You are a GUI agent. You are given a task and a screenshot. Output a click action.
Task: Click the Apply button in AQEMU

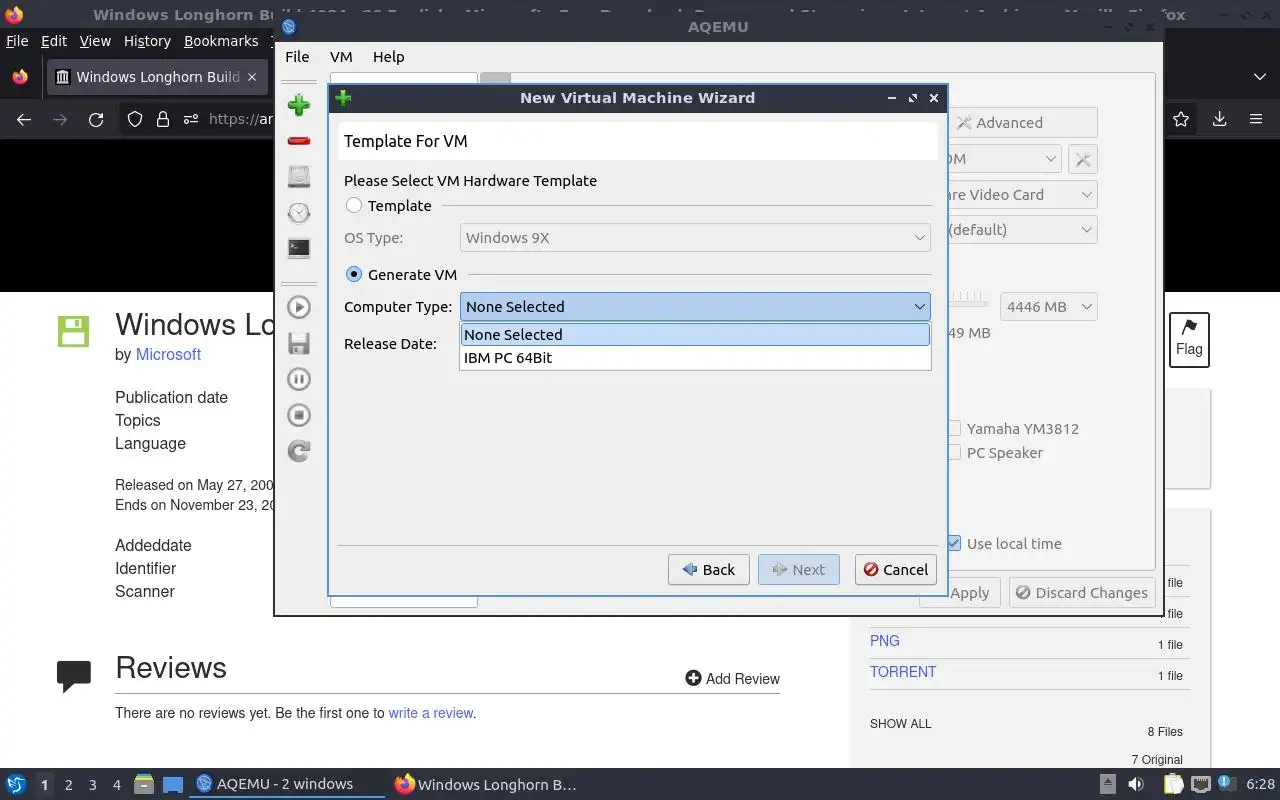(x=959, y=592)
